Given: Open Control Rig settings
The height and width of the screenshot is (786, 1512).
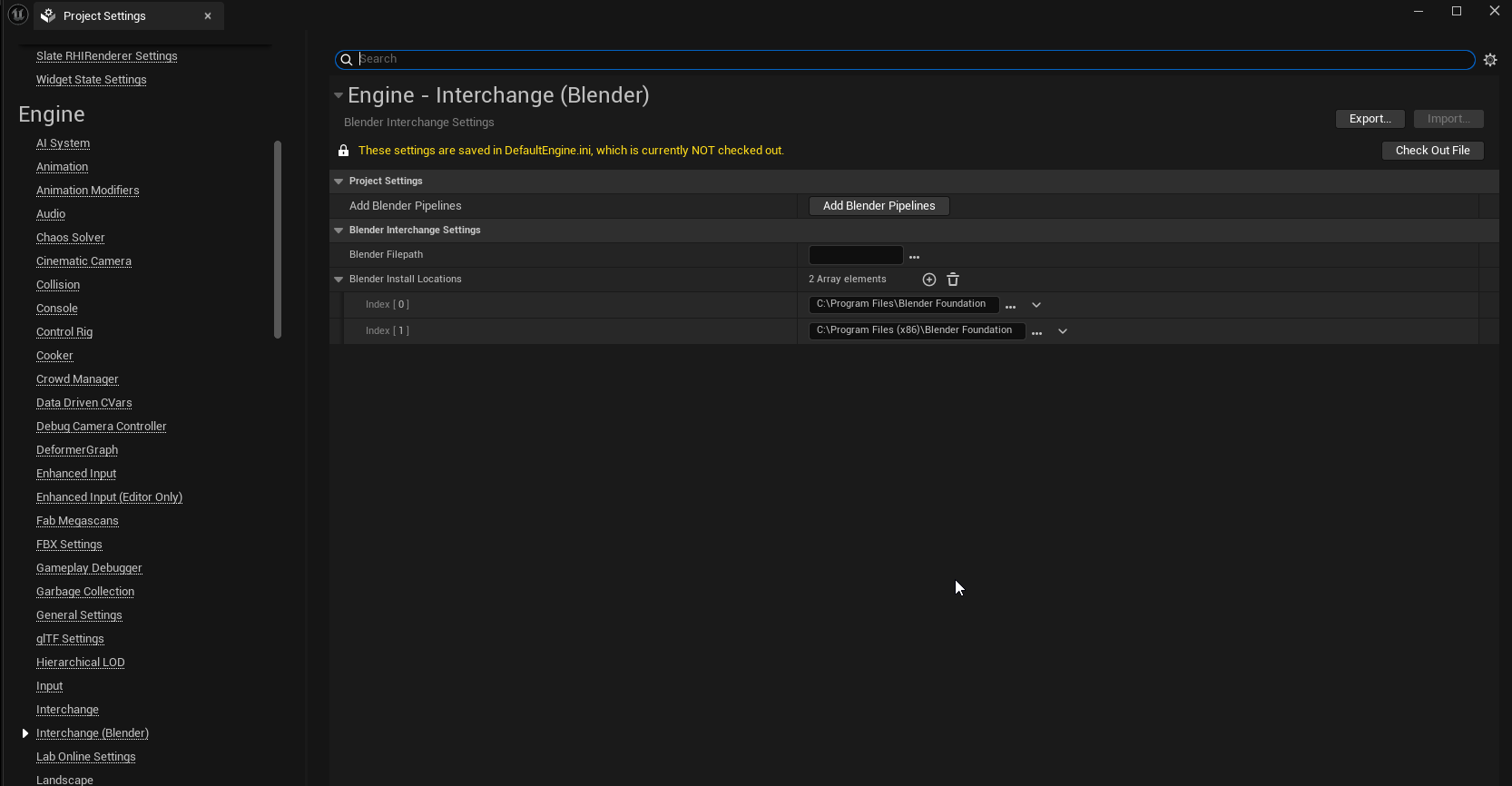Looking at the screenshot, I should coord(64,332).
